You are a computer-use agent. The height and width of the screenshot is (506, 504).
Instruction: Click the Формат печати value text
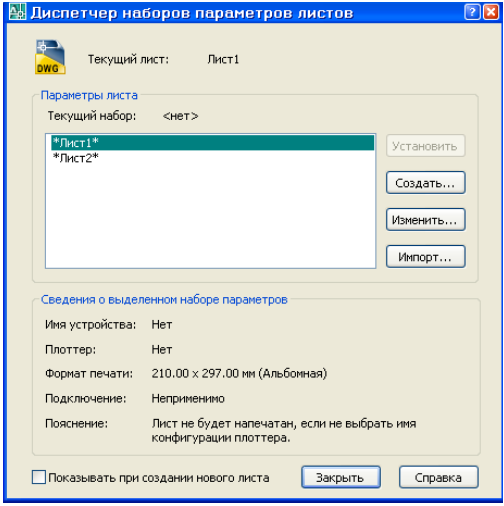click(x=239, y=373)
